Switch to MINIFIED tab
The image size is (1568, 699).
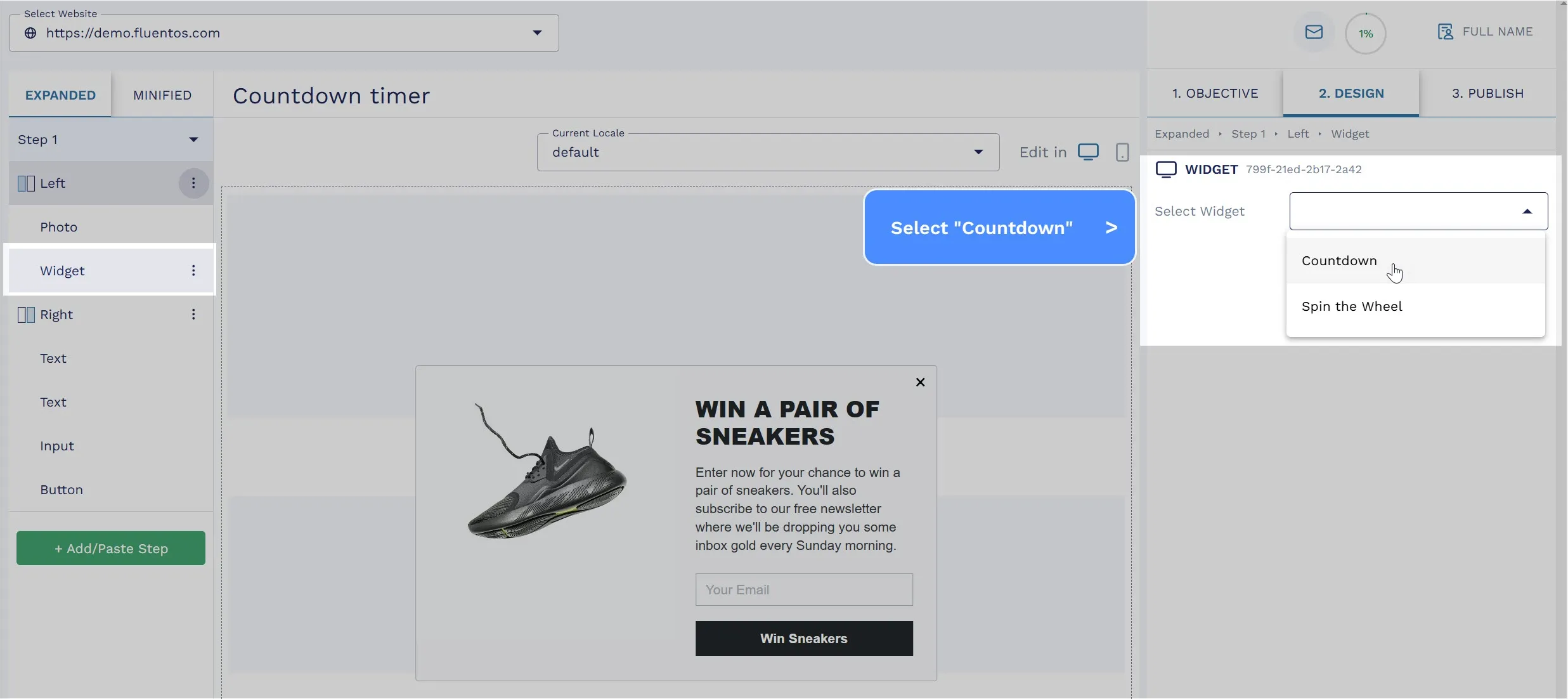162,95
